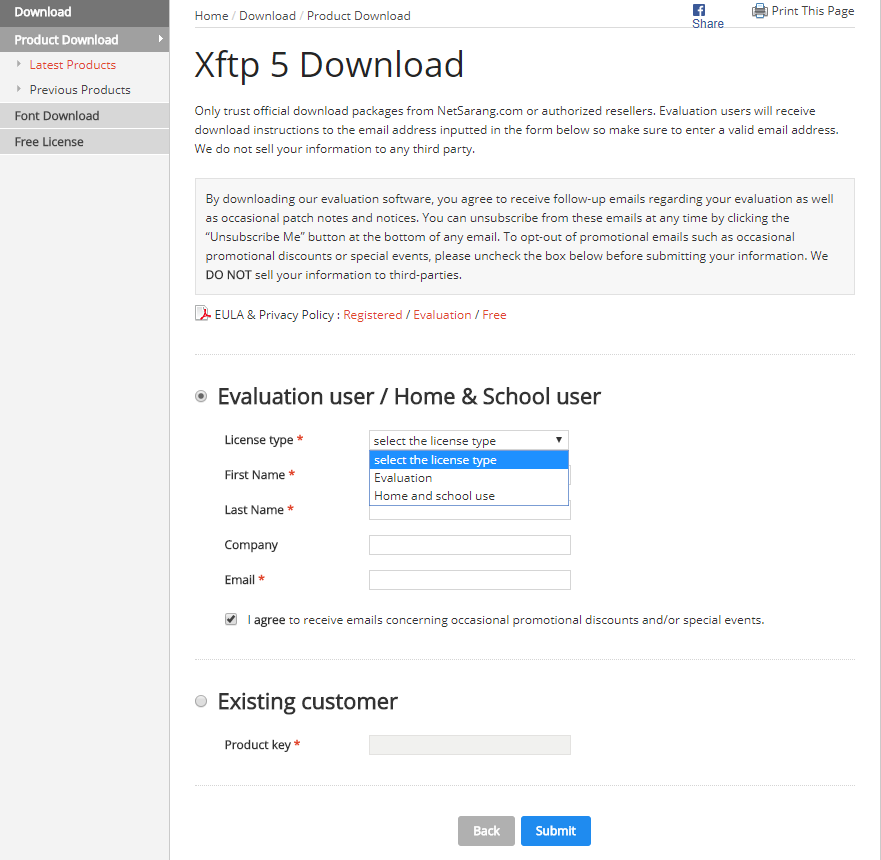Click the Product key input field

470,745
